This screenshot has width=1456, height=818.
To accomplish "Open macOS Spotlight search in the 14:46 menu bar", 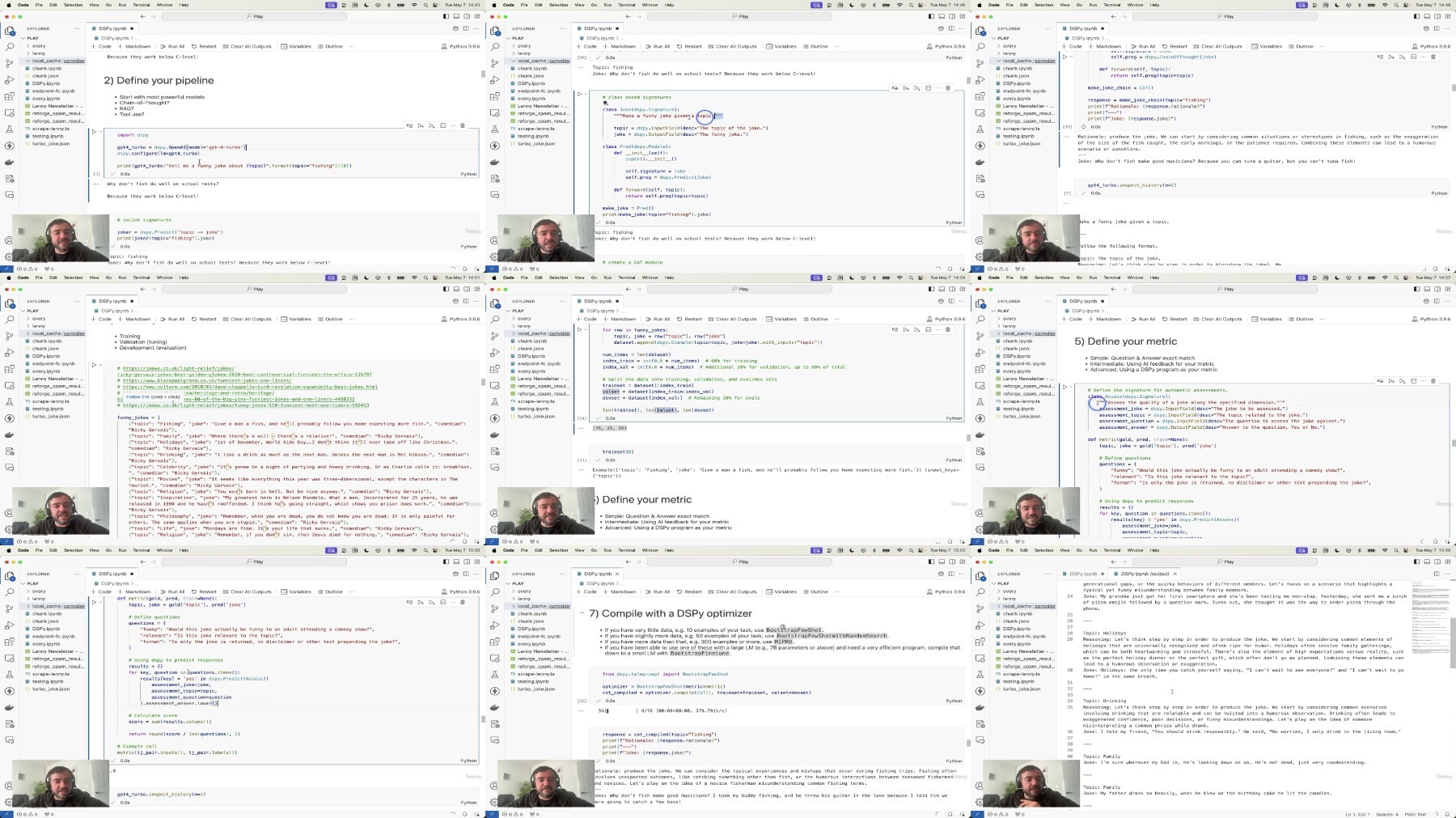I will pos(910,5).
